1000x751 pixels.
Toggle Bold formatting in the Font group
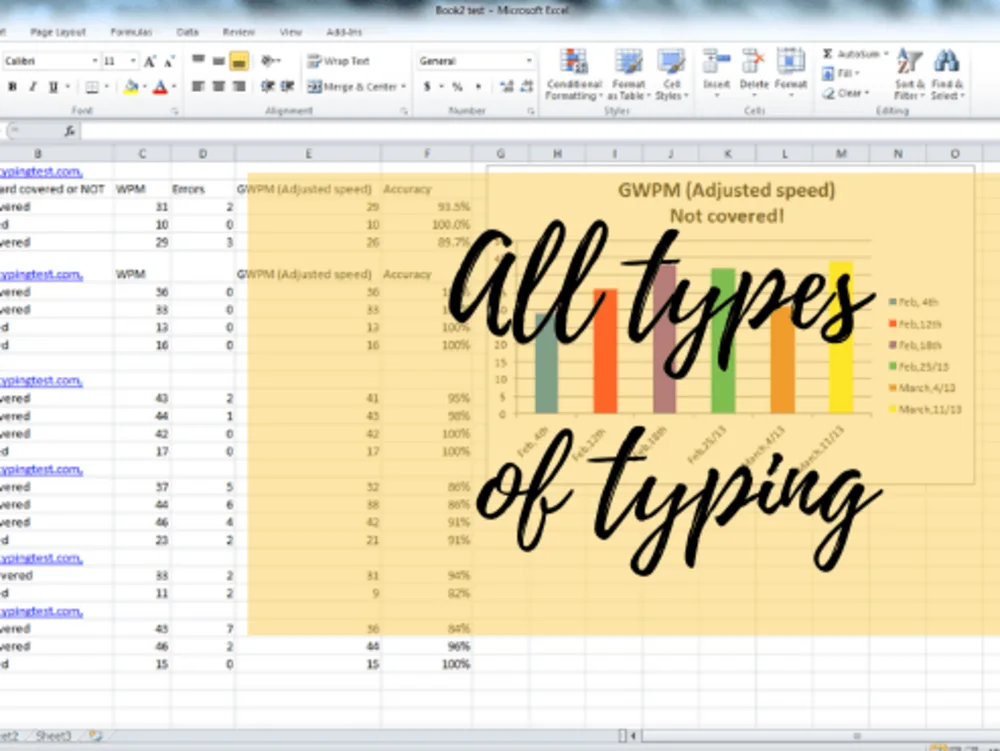(12, 87)
